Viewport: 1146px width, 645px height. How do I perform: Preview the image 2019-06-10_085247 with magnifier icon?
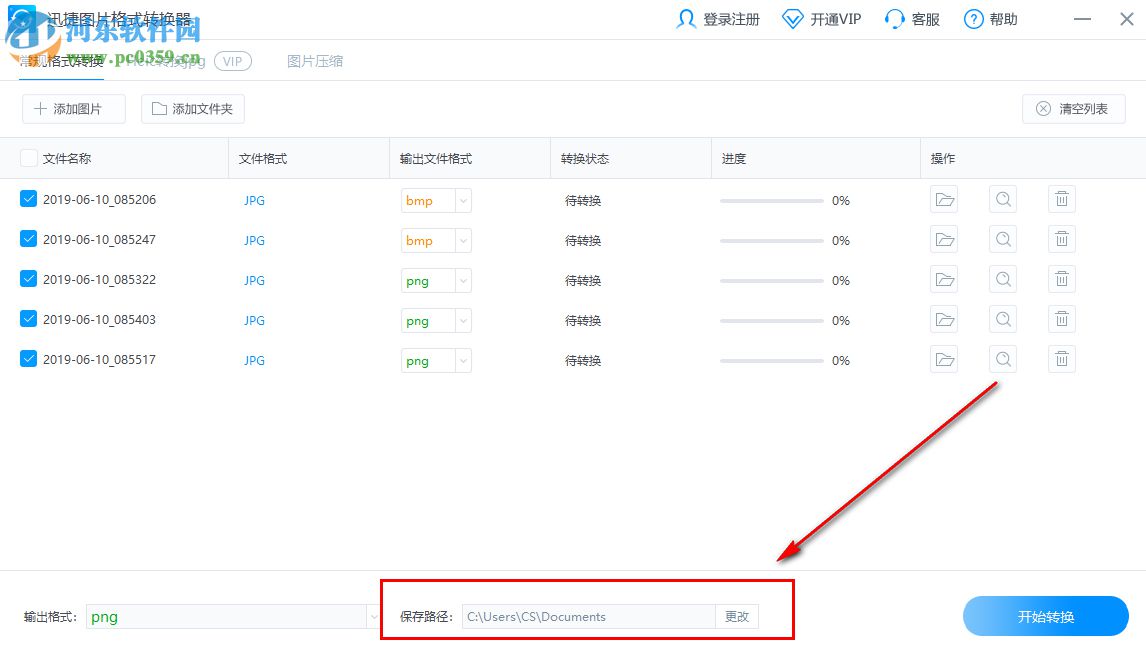coord(1002,239)
